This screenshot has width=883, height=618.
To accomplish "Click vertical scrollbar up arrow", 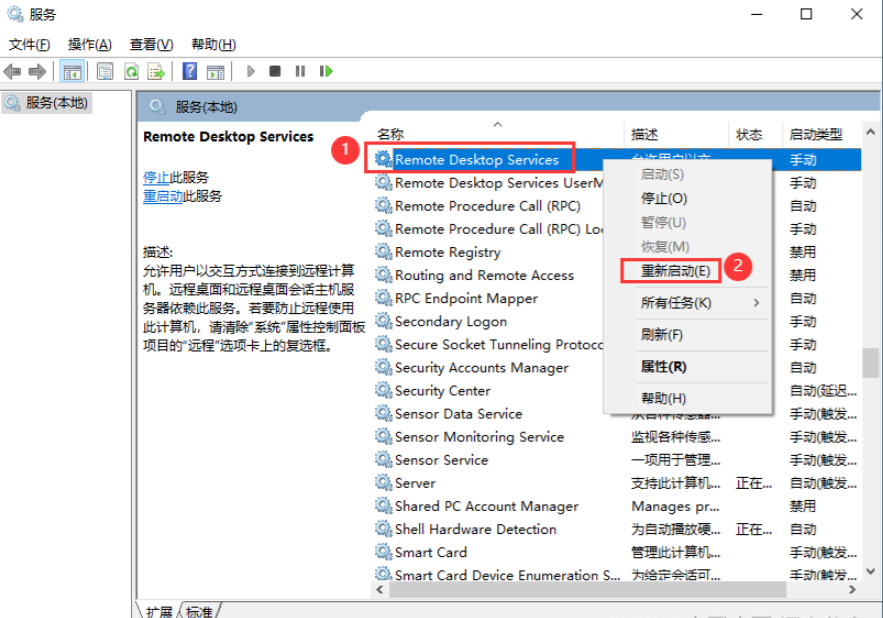I will pyautogui.click(x=870, y=132).
